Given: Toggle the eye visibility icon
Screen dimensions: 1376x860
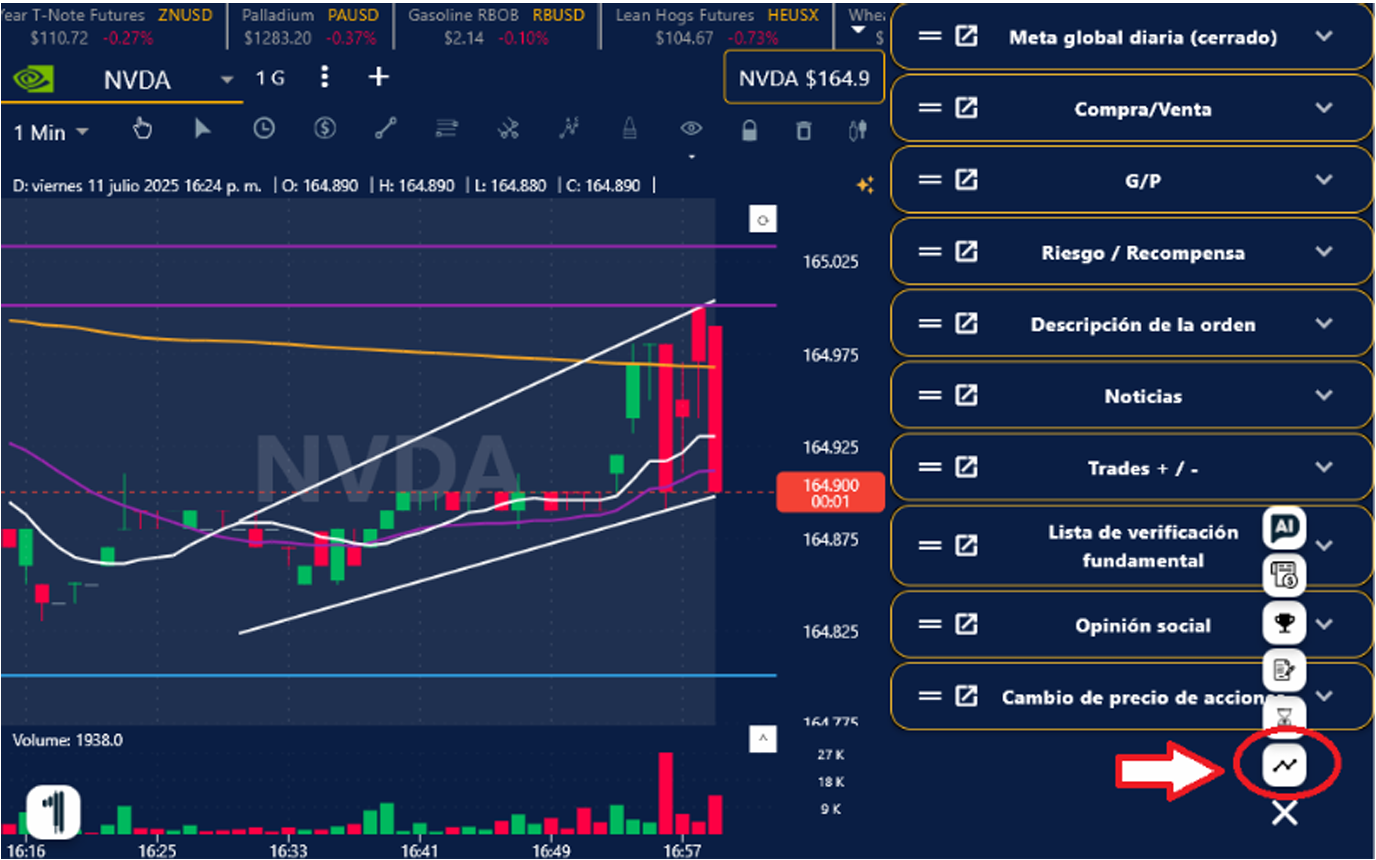Looking at the screenshot, I should tap(691, 128).
